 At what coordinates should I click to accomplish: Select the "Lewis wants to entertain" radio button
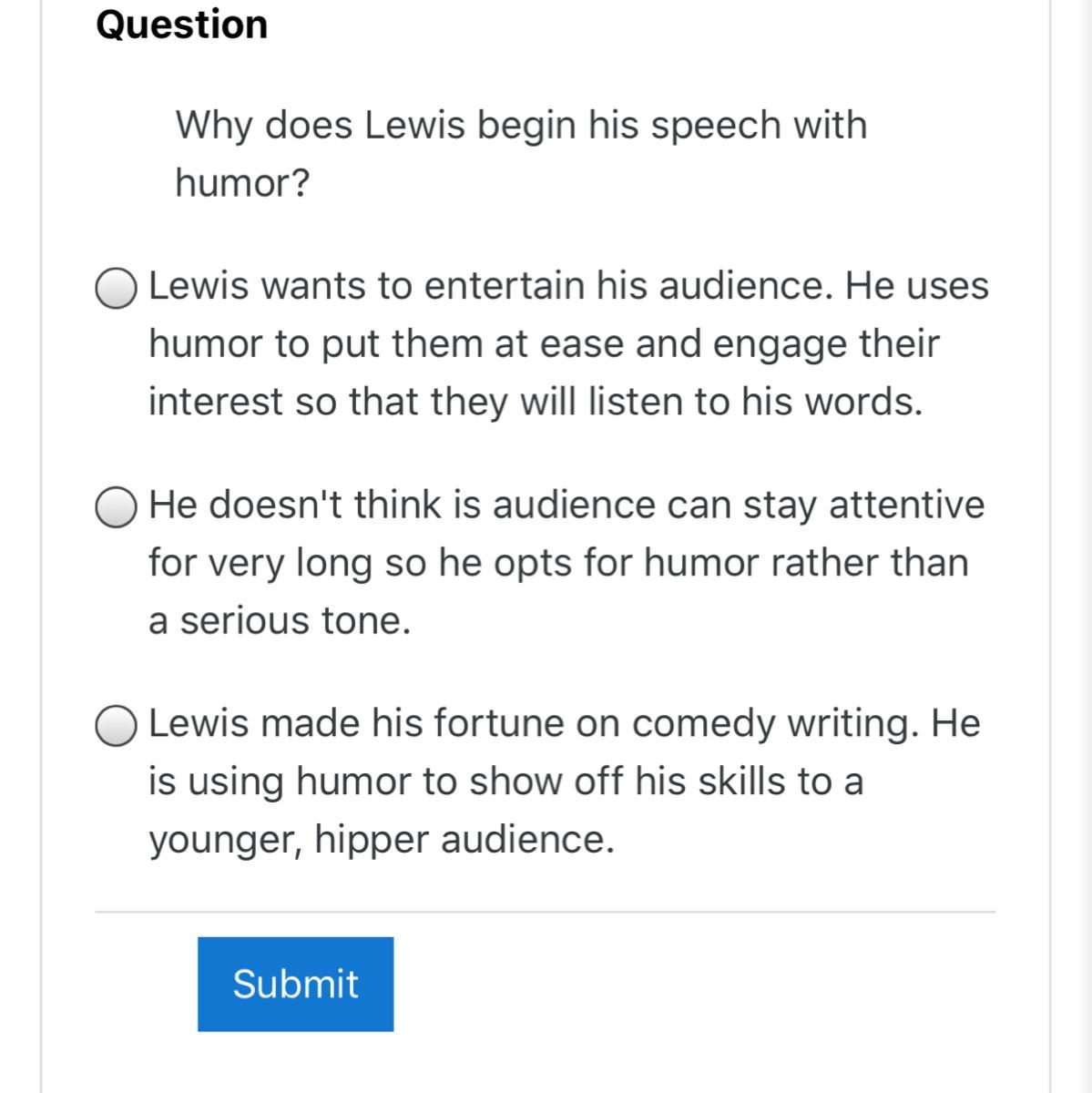pyautogui.click(x=116, y=289)
